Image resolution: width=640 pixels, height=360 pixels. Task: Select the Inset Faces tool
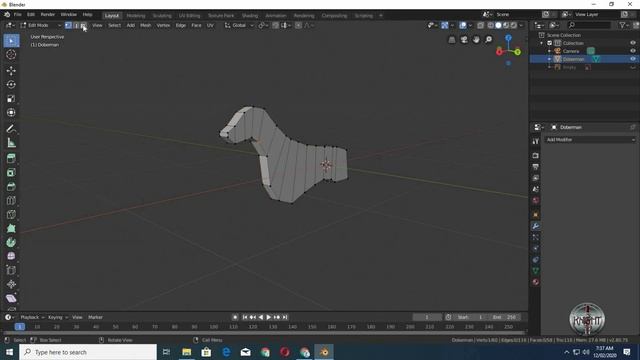[11, 173]
